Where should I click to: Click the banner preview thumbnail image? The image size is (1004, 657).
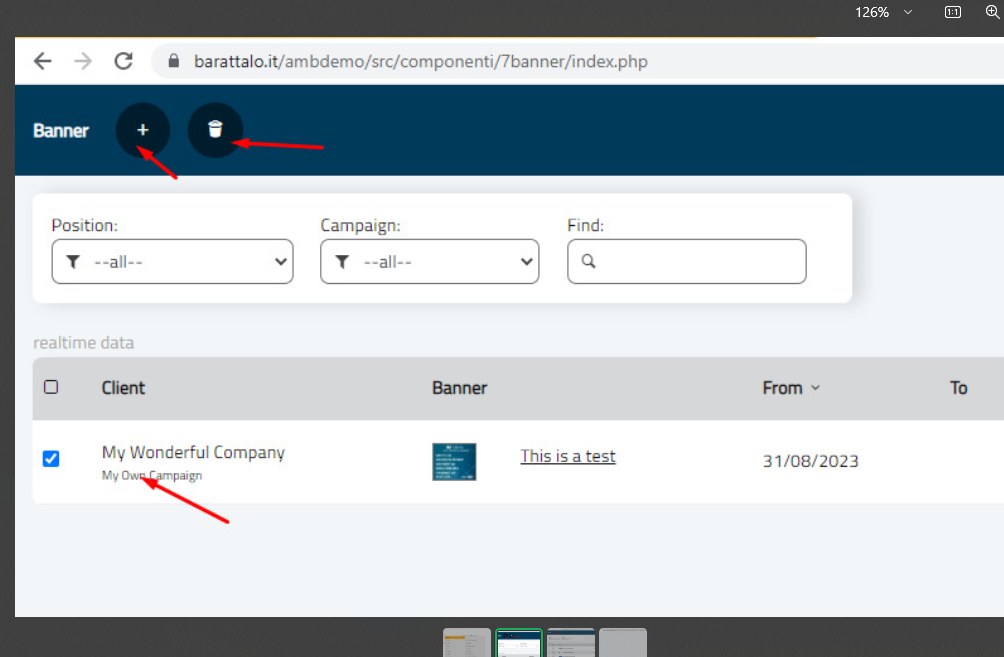click(454, 461)
